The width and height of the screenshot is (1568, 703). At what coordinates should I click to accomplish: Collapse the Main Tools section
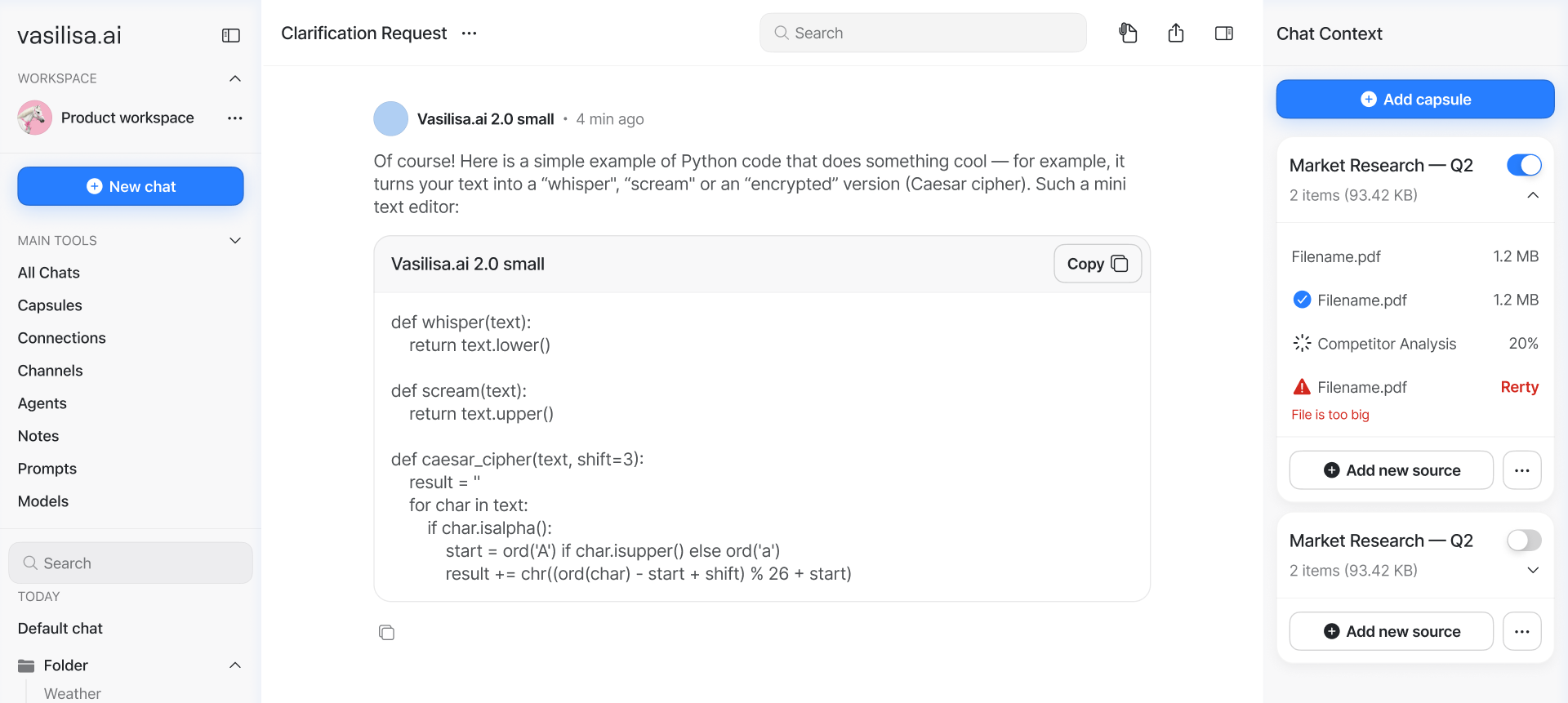coord(235,241)
